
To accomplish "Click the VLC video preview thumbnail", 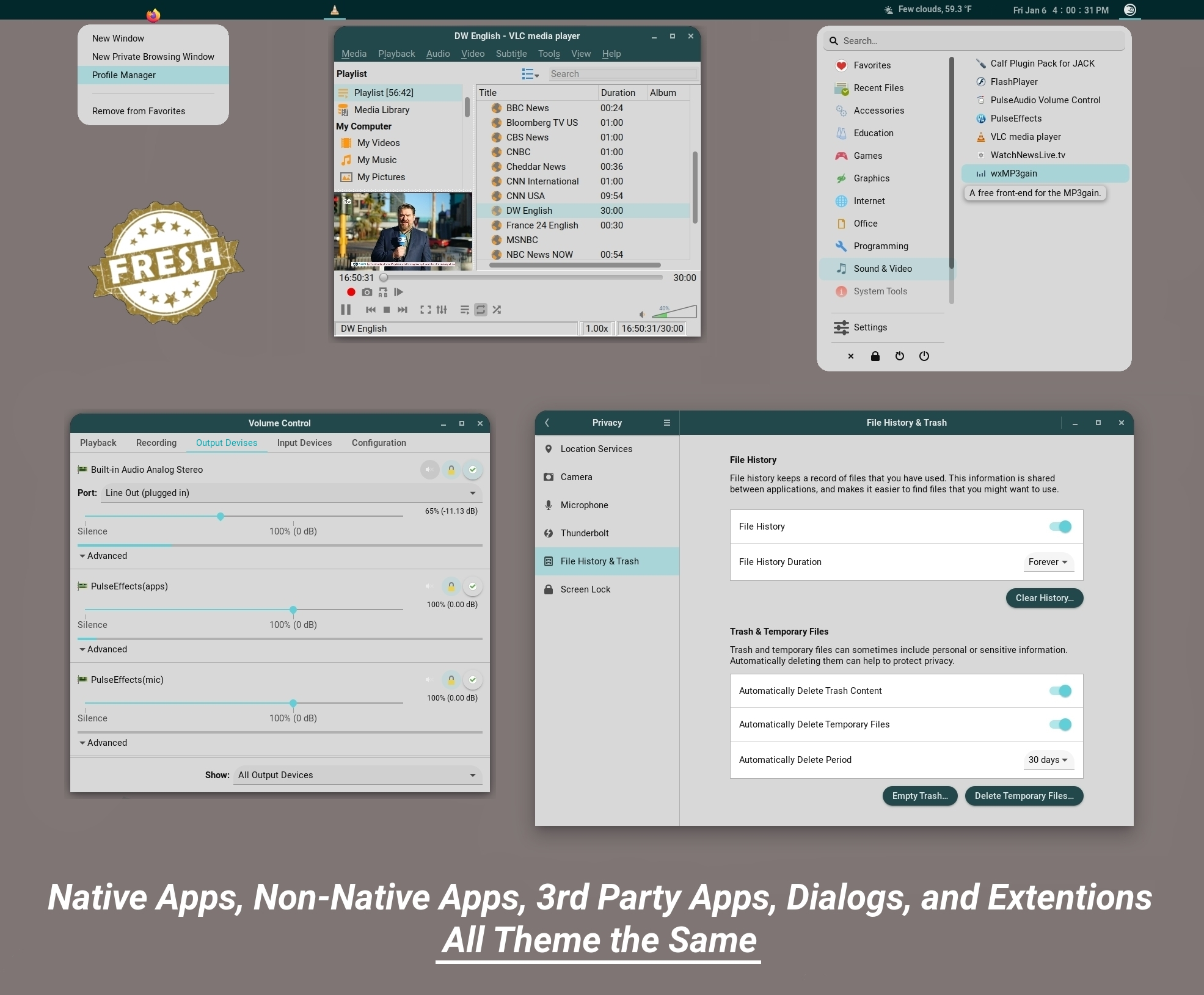I will click(403, 231).
